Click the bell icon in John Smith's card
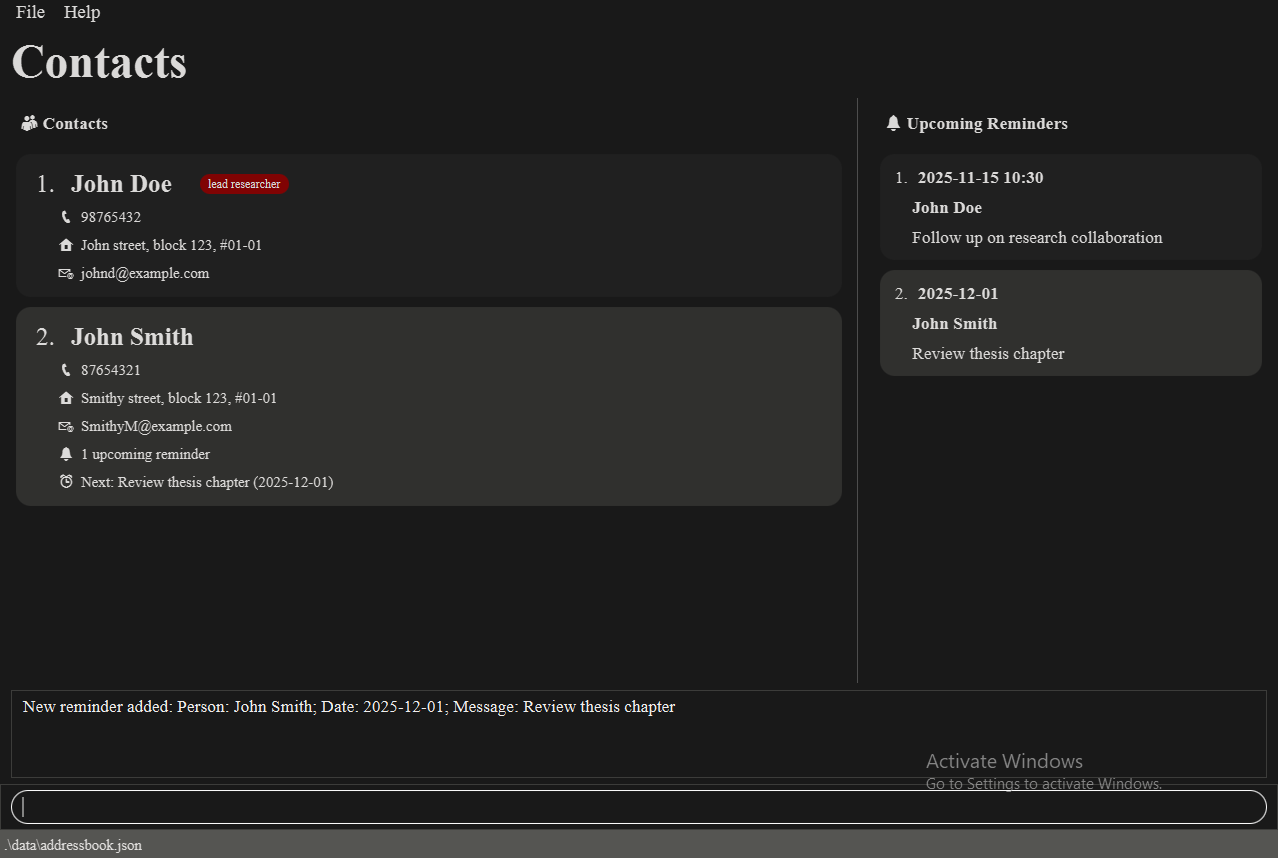Image resolution: width=1278 pixels, height=858 pixels. [66, 454]
